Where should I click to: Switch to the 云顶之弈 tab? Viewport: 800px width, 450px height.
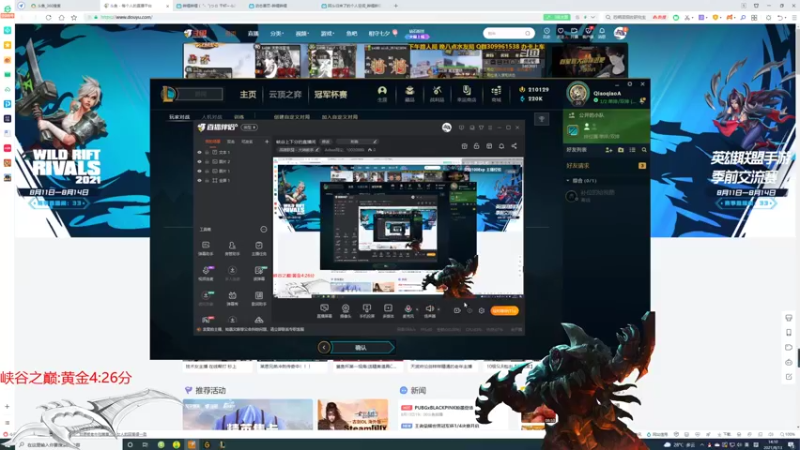pyautogui.click(x=285, y=94)
